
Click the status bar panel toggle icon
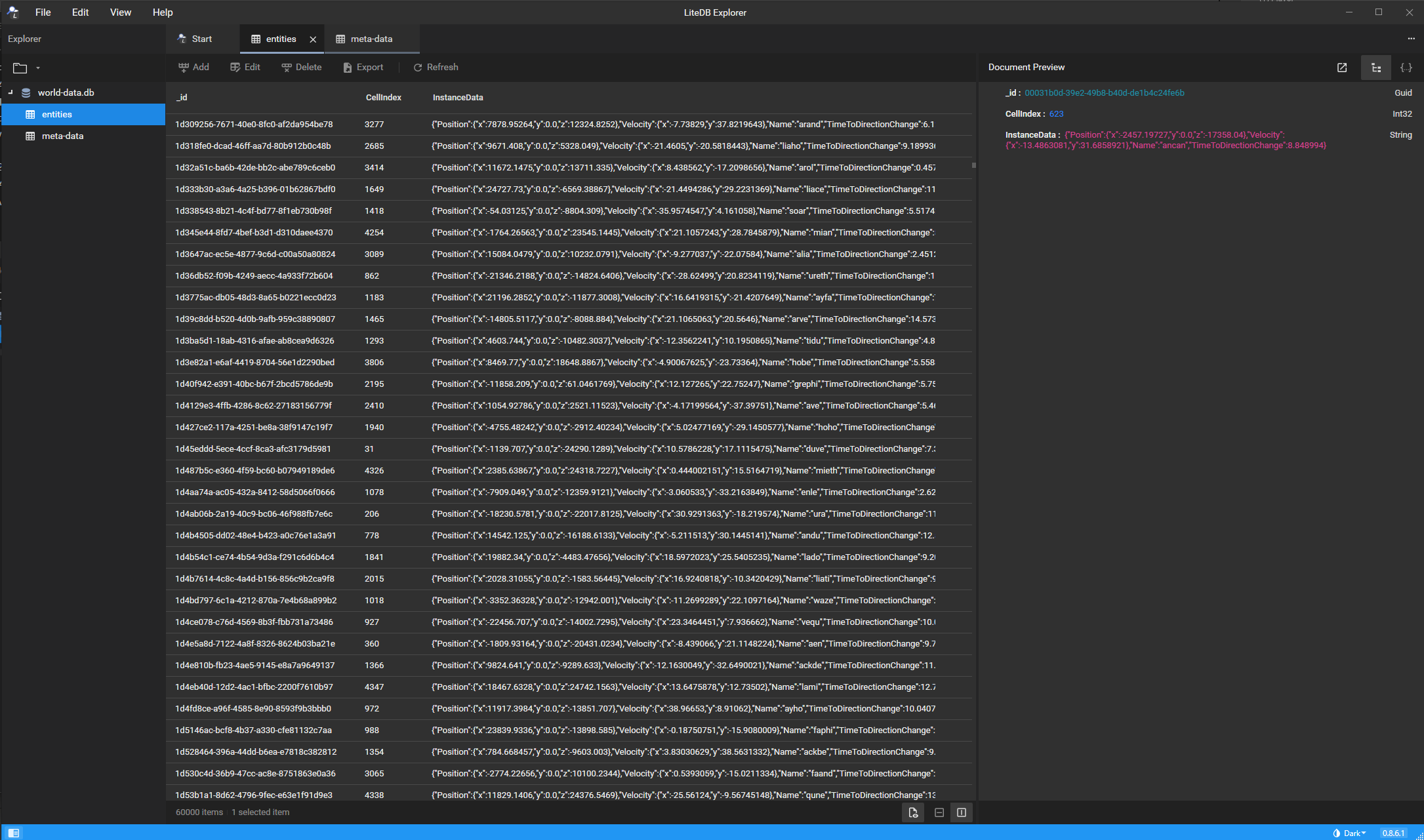click(14, 833)
